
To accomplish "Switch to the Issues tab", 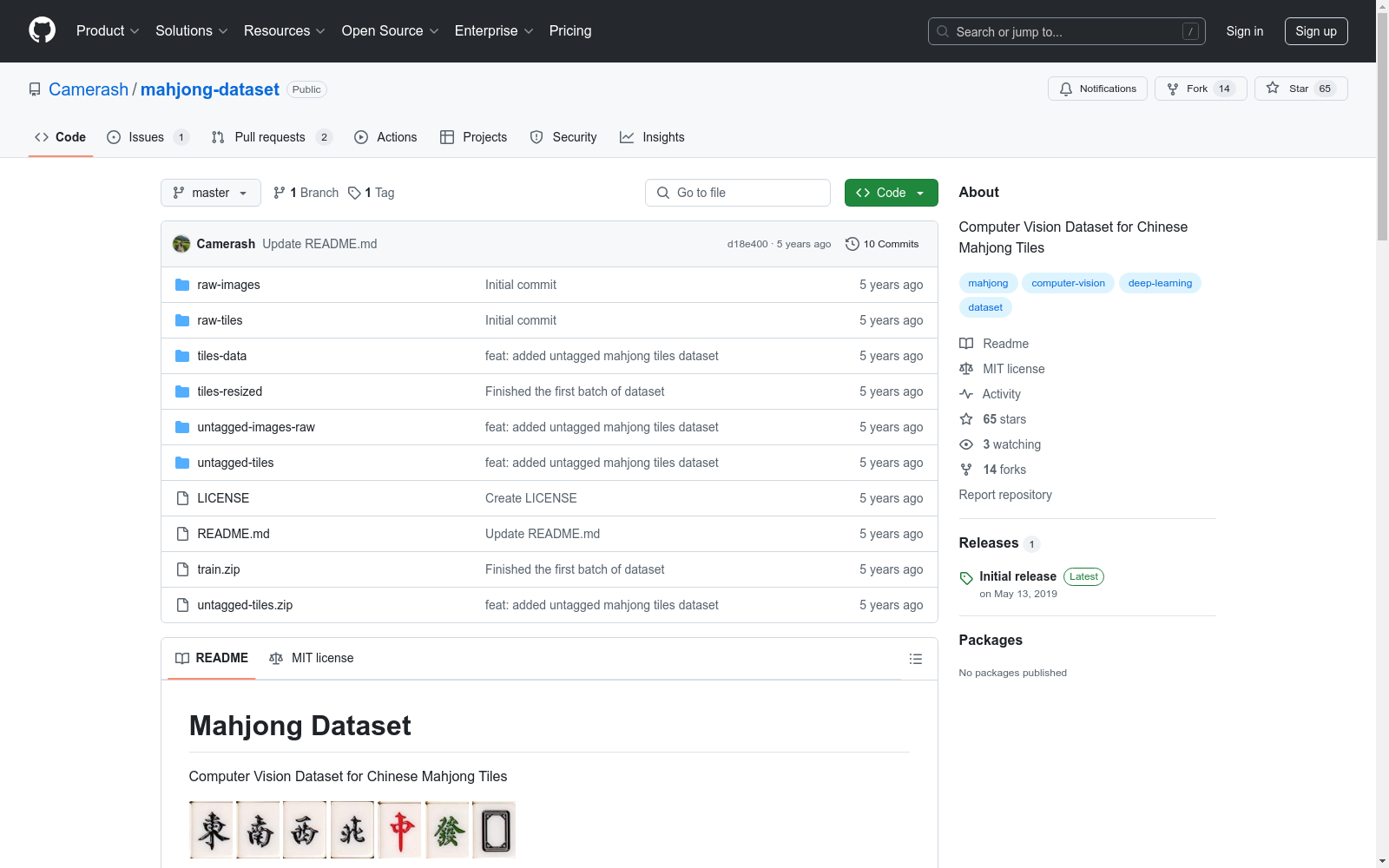I will (x=148, y=137).
